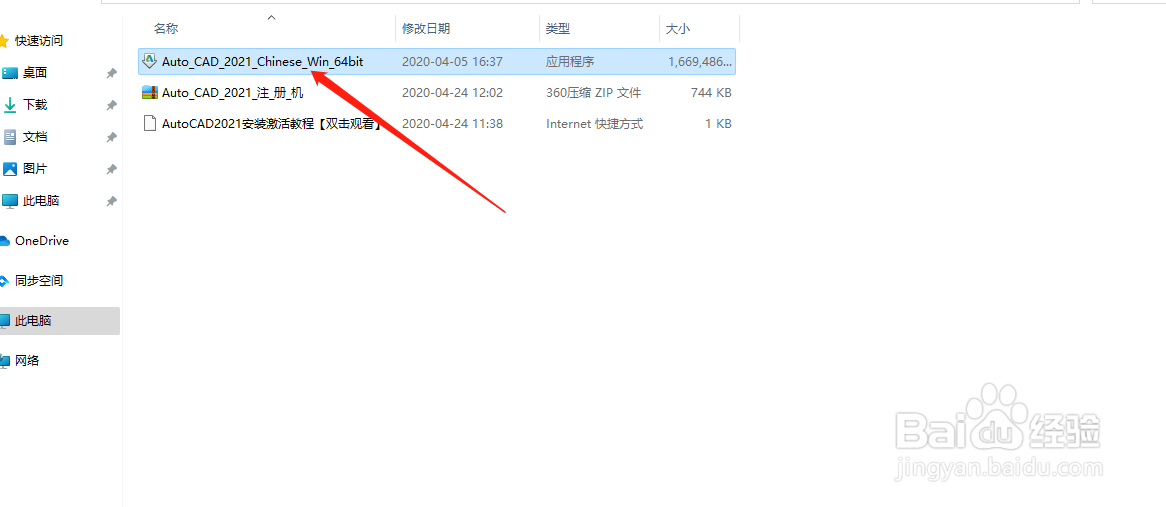The width and height of the screenshot is (1166, 507).
Task: Open 图片 folder in the navigation pane
Action: tap(35, 169)
